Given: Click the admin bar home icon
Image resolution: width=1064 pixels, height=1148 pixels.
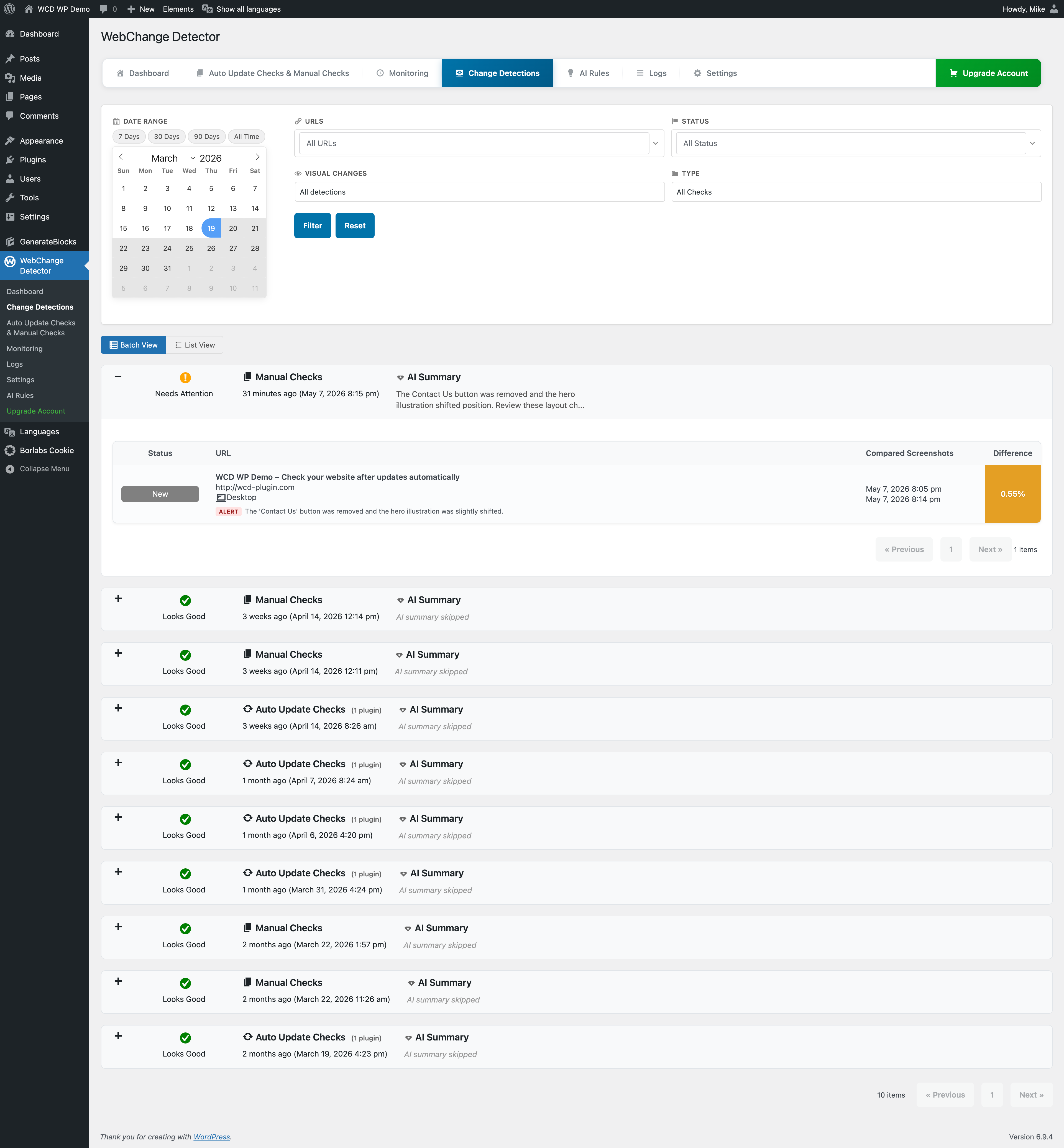Looking at the screenshot, I should pos(29,9).
